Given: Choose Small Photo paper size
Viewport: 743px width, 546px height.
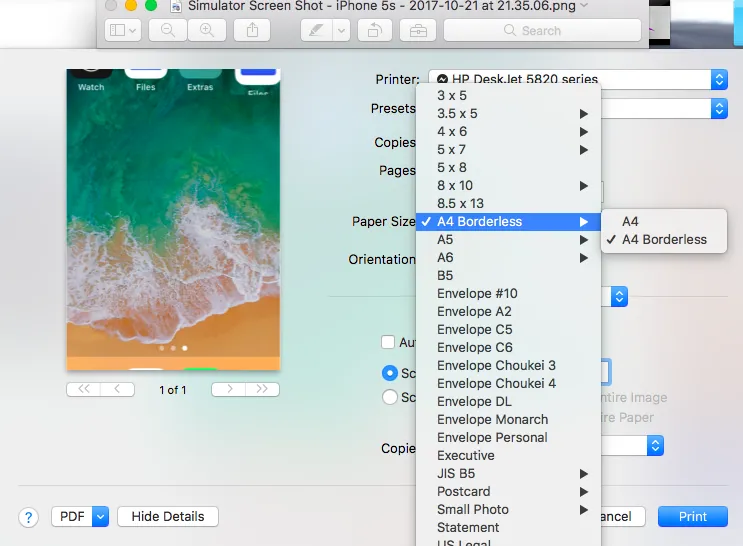Looking at the screenshot, I should click(x=508, y=510).
